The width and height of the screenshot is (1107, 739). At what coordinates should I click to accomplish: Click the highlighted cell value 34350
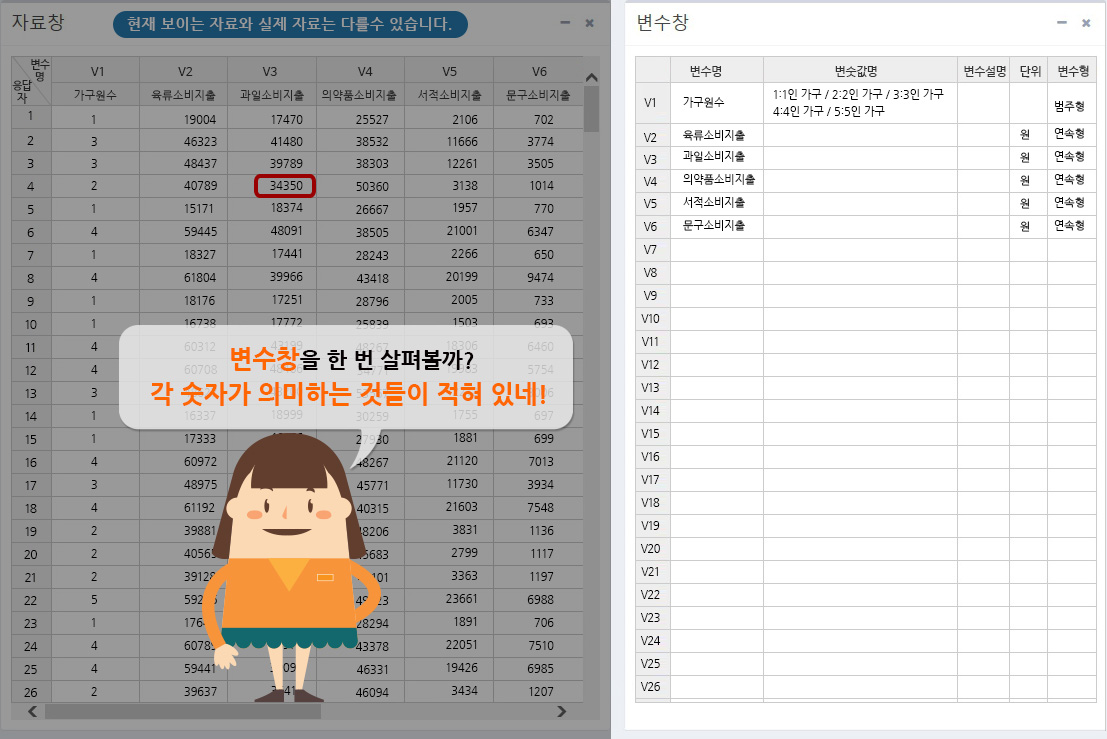point(285,186)
